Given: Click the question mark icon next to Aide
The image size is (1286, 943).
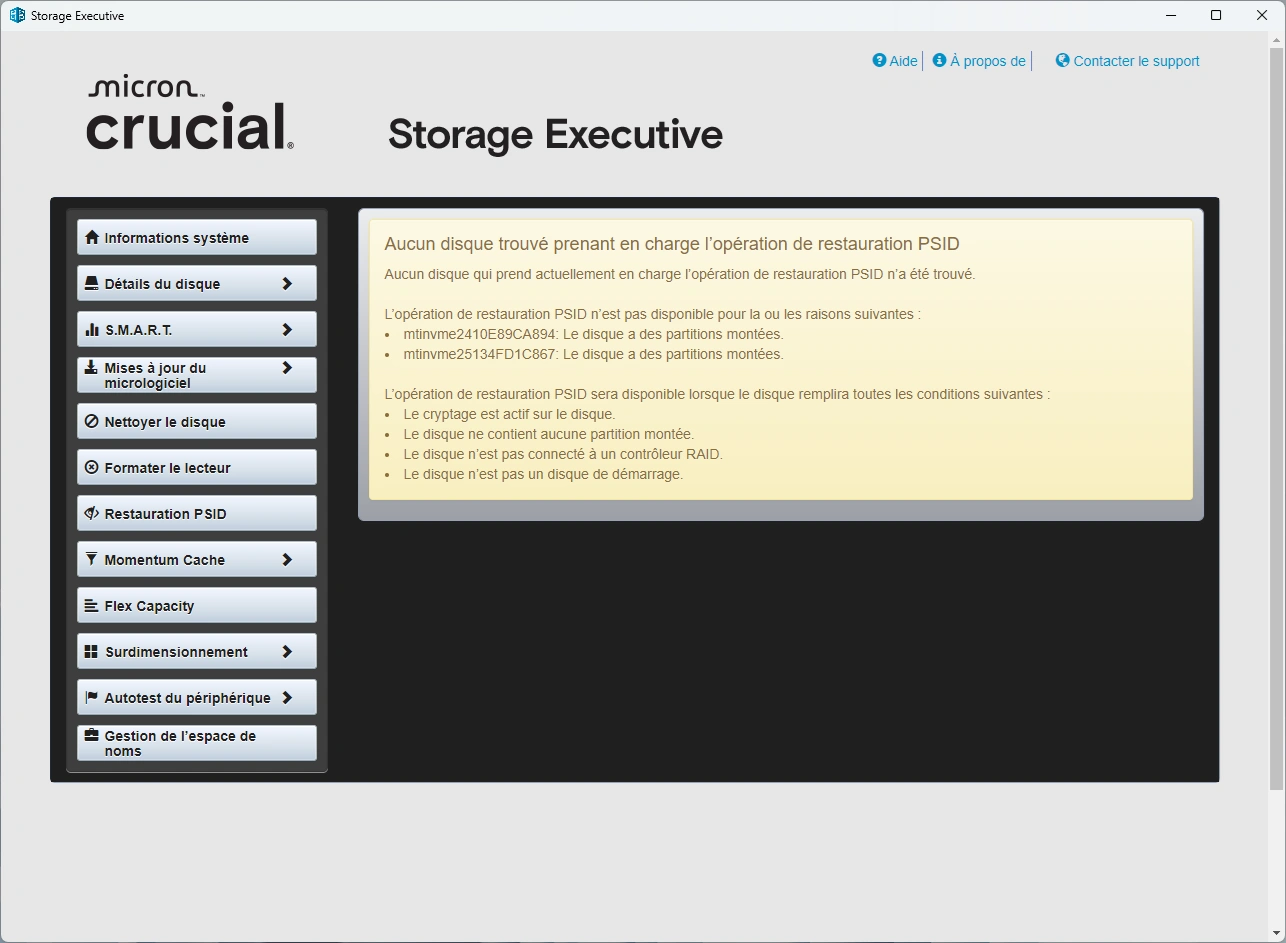Looking at the screenshot, I should 879,60.
